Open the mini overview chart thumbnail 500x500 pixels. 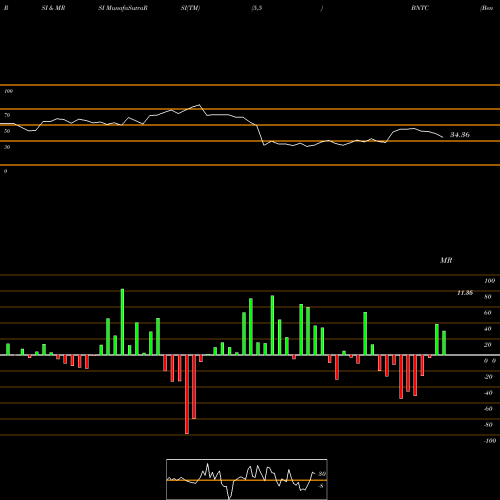click(x=247, y=479)
